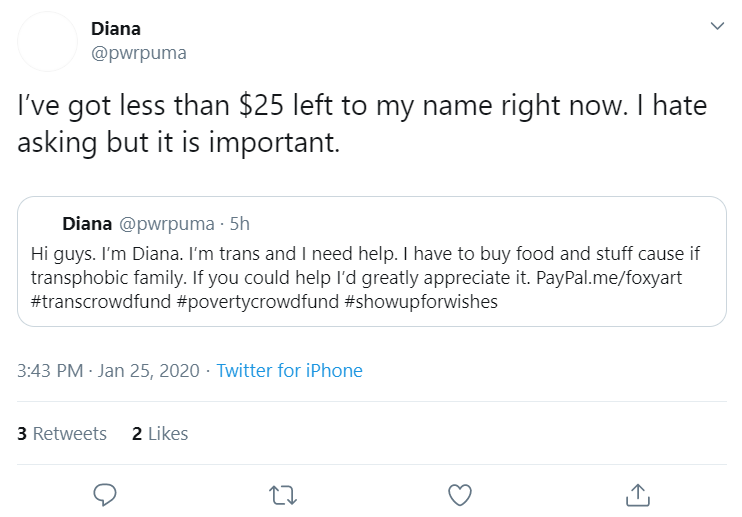Viewport: 742px width, 517px height.
Task: Visit the @pwrpuma handle below name
Action: pos(139,53)
